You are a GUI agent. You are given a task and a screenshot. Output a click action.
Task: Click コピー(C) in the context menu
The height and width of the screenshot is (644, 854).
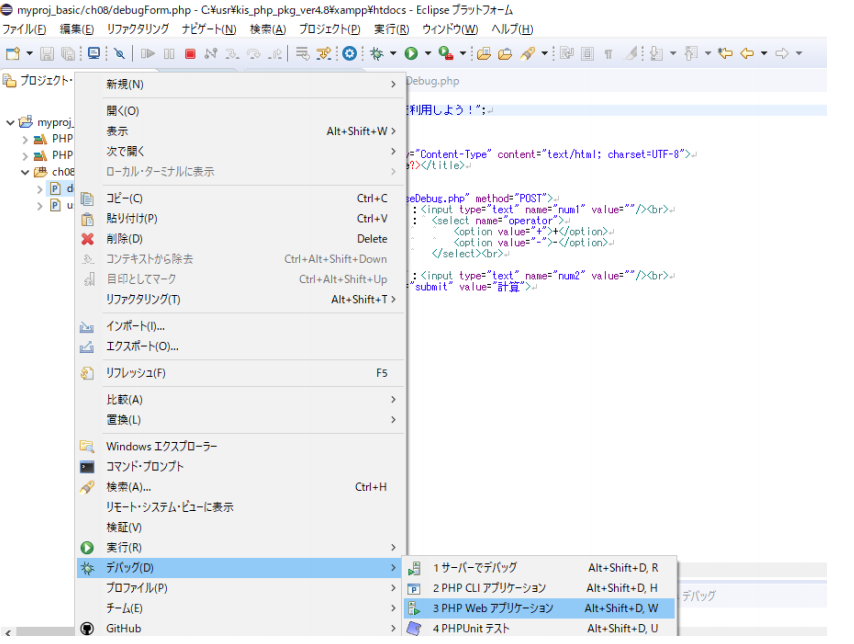pos(125,198)
